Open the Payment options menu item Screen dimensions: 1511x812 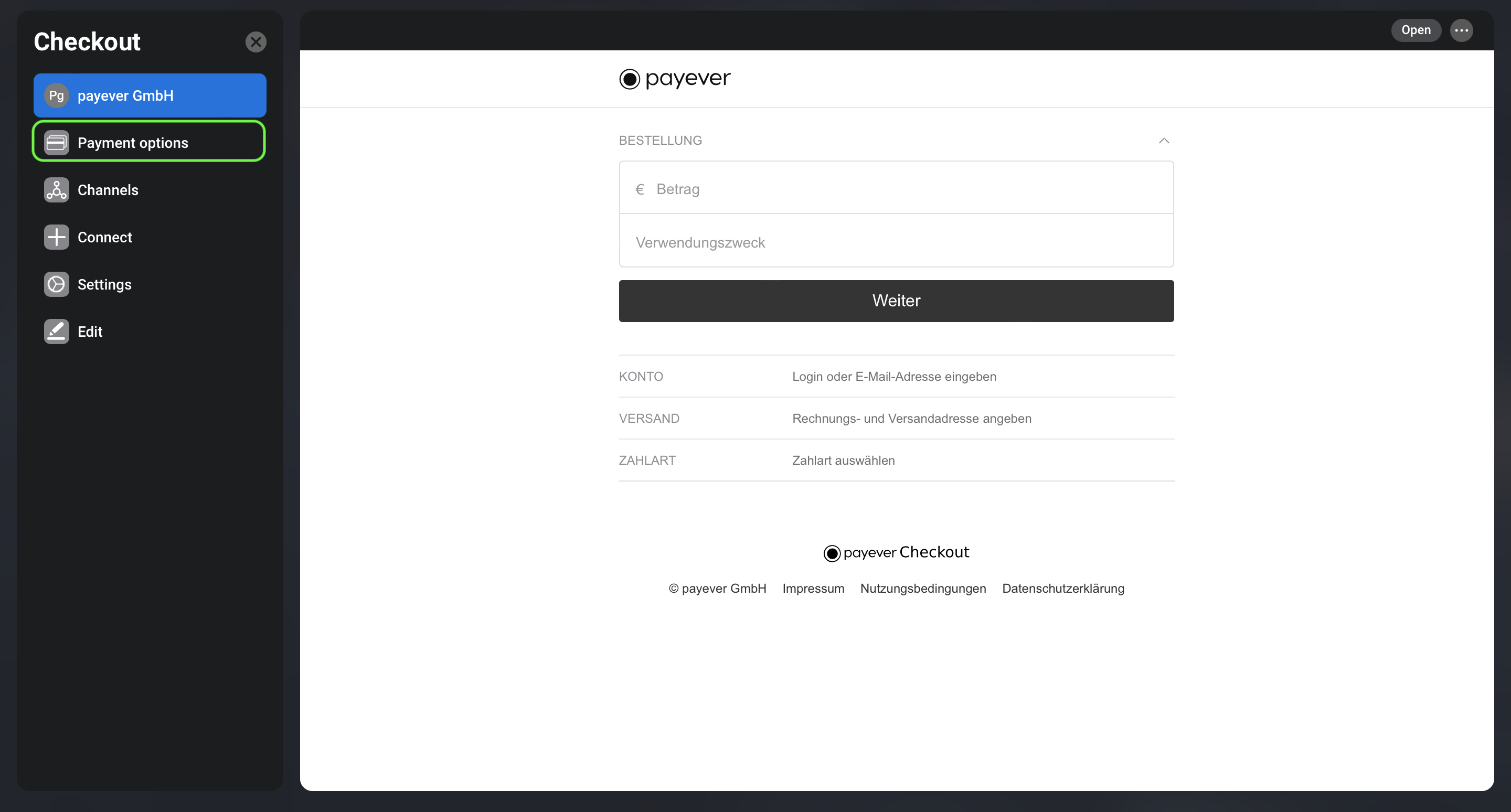tap(149, 141)
